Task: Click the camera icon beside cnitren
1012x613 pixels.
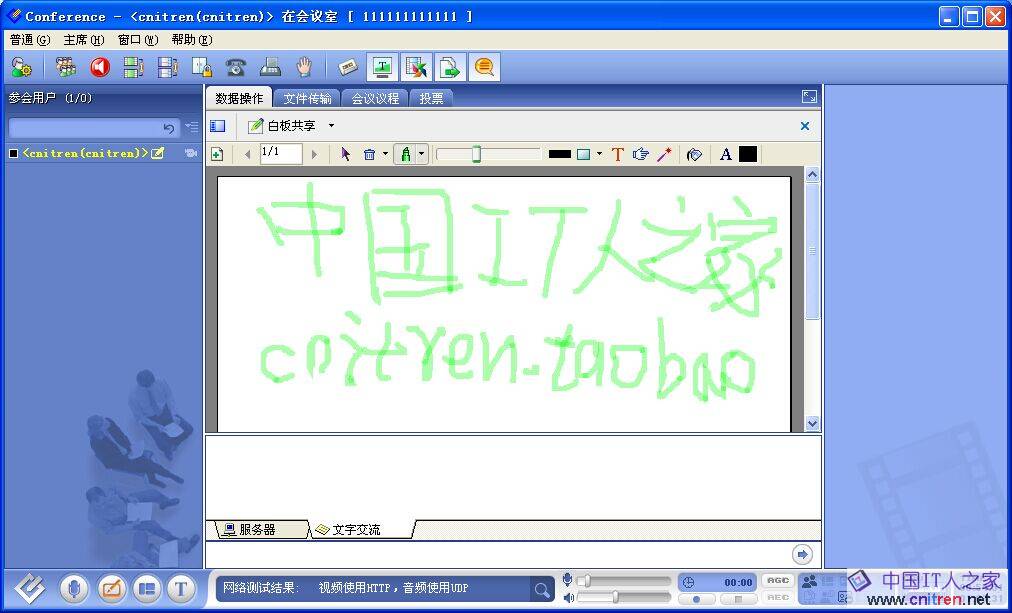Action: click(190, 153)
